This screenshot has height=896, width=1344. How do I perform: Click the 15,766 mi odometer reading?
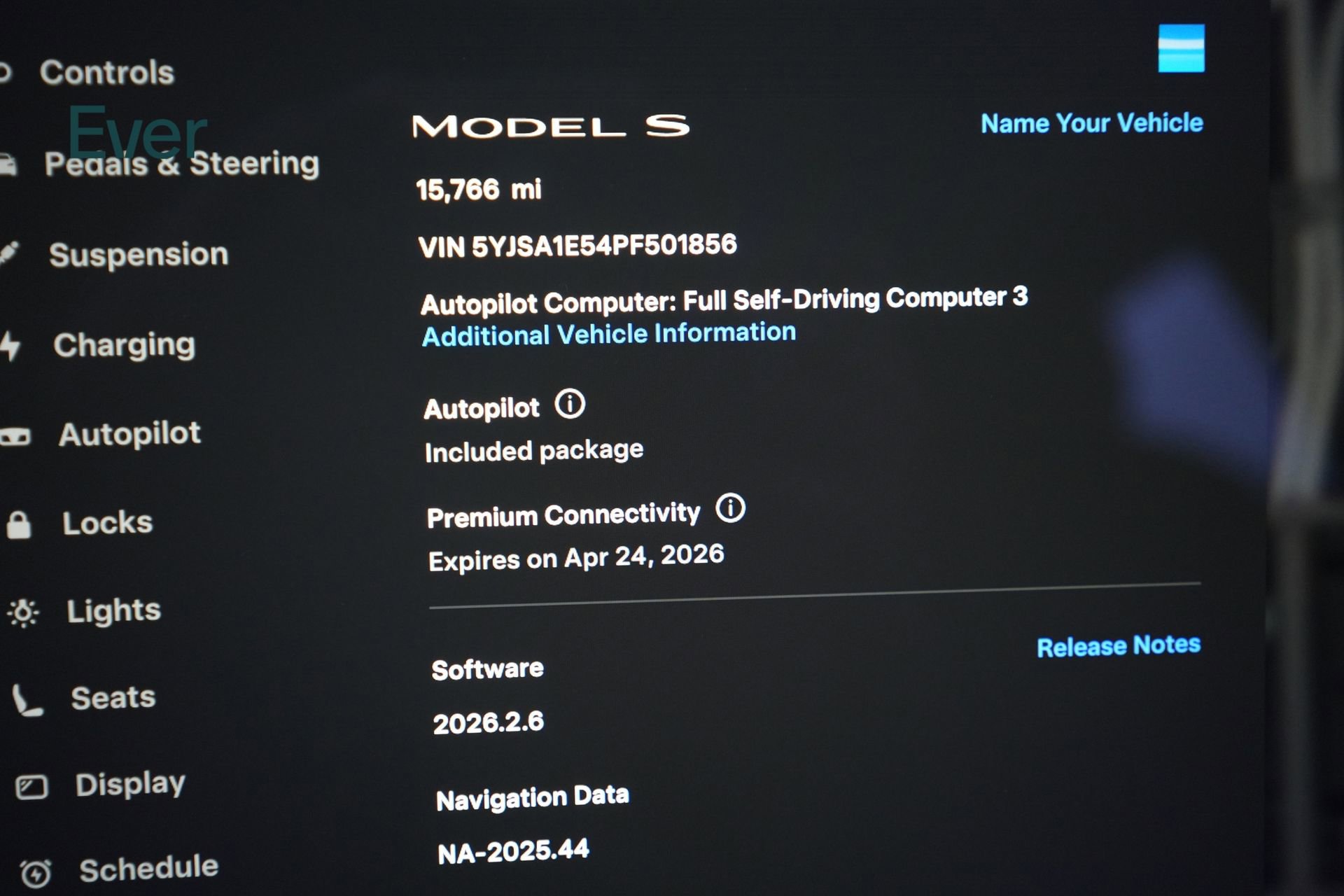[x=478, y=190]
